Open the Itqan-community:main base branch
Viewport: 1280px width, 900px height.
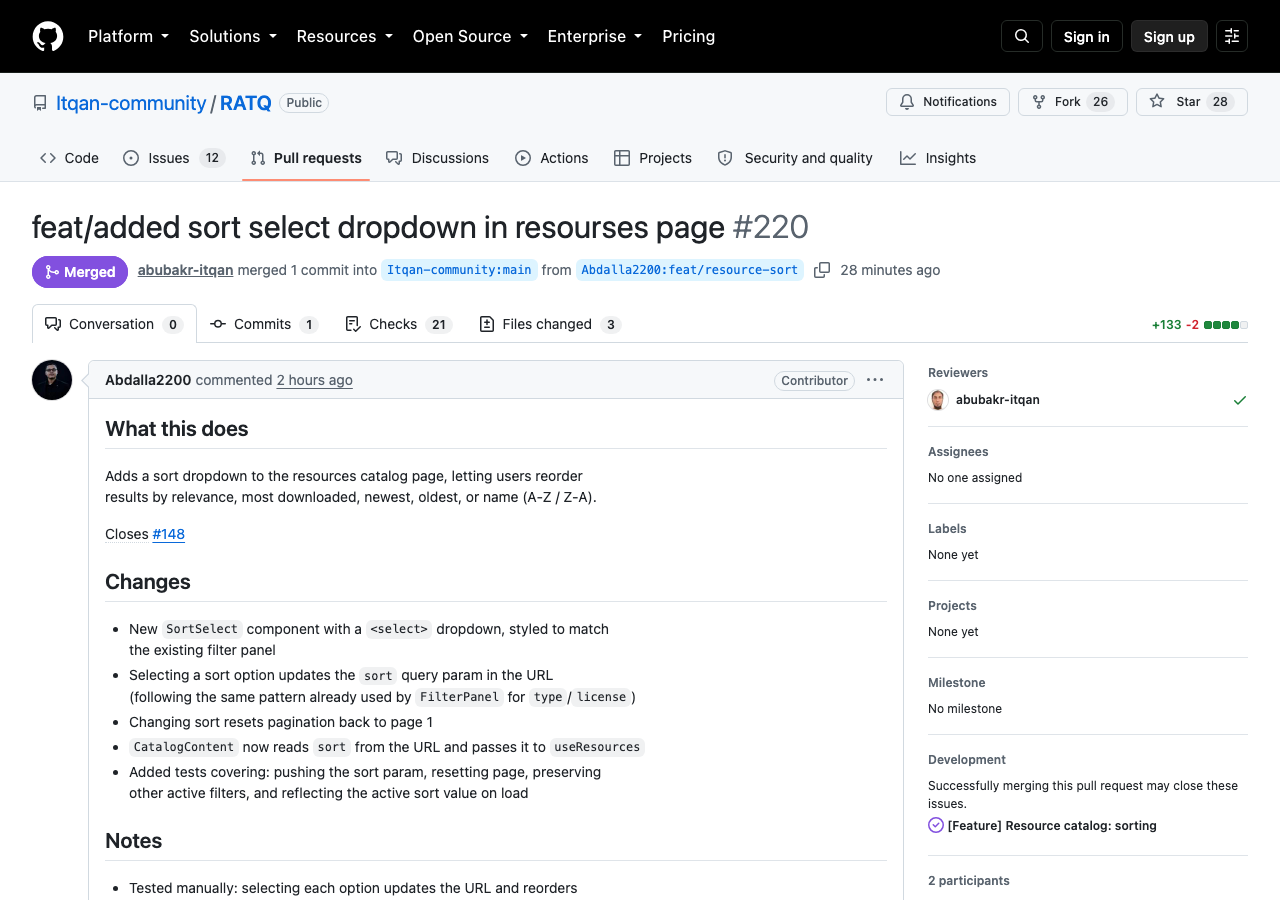(x=459, y=270)
